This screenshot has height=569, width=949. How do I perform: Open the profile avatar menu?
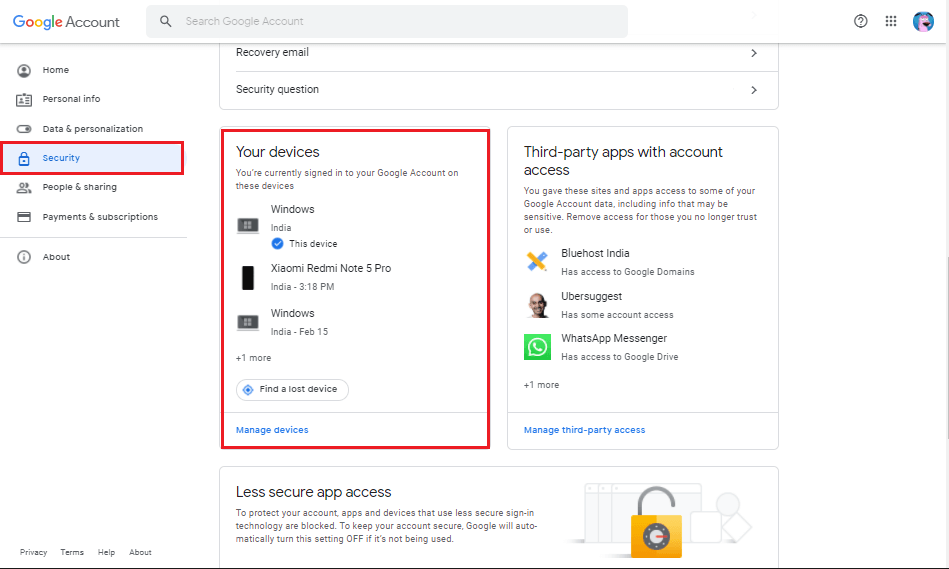point(923,21)
